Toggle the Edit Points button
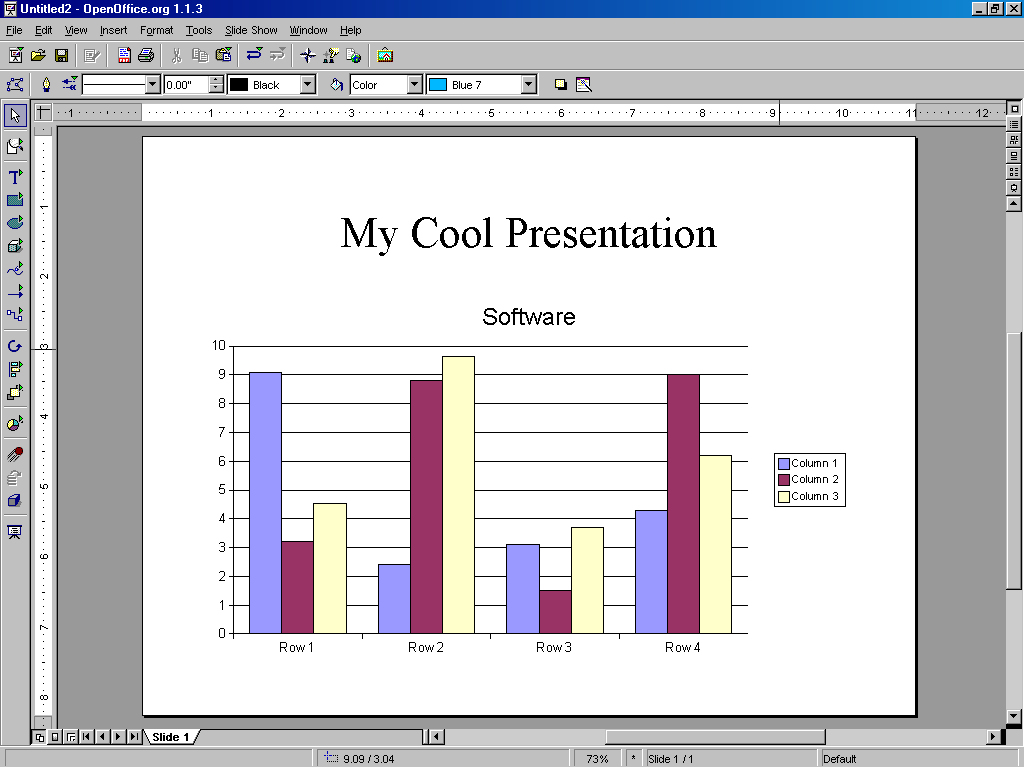Screen dimensions: 1024x768 (x=15, y=85)
